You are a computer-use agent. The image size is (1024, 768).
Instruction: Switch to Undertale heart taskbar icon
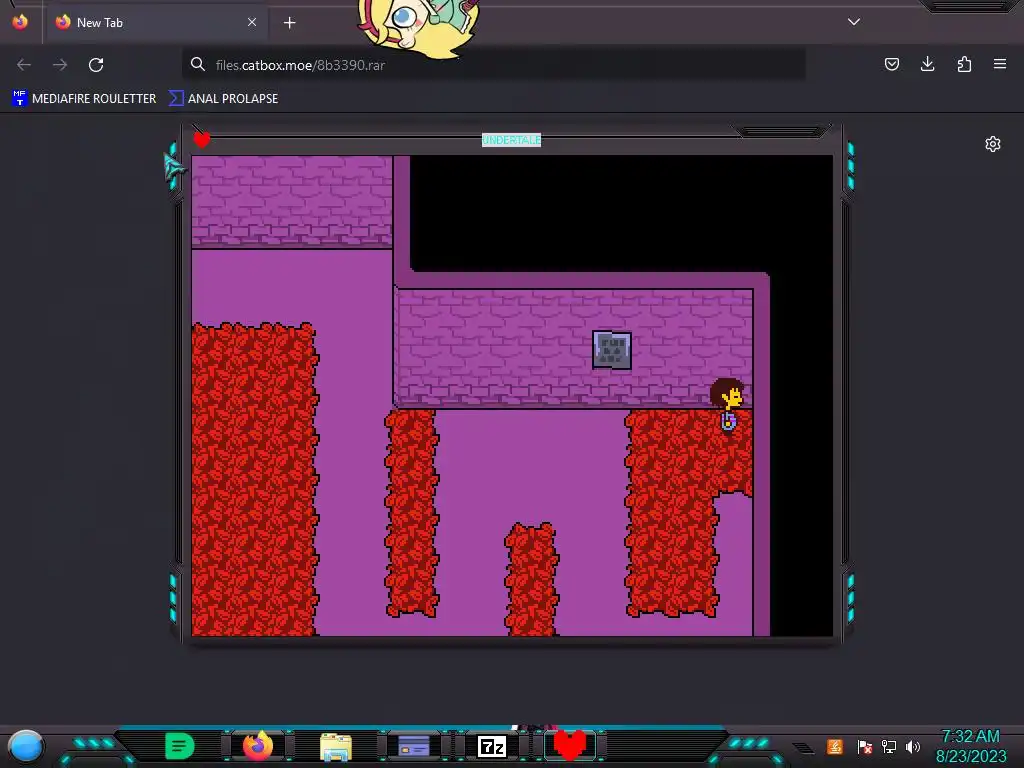point(569,745)
